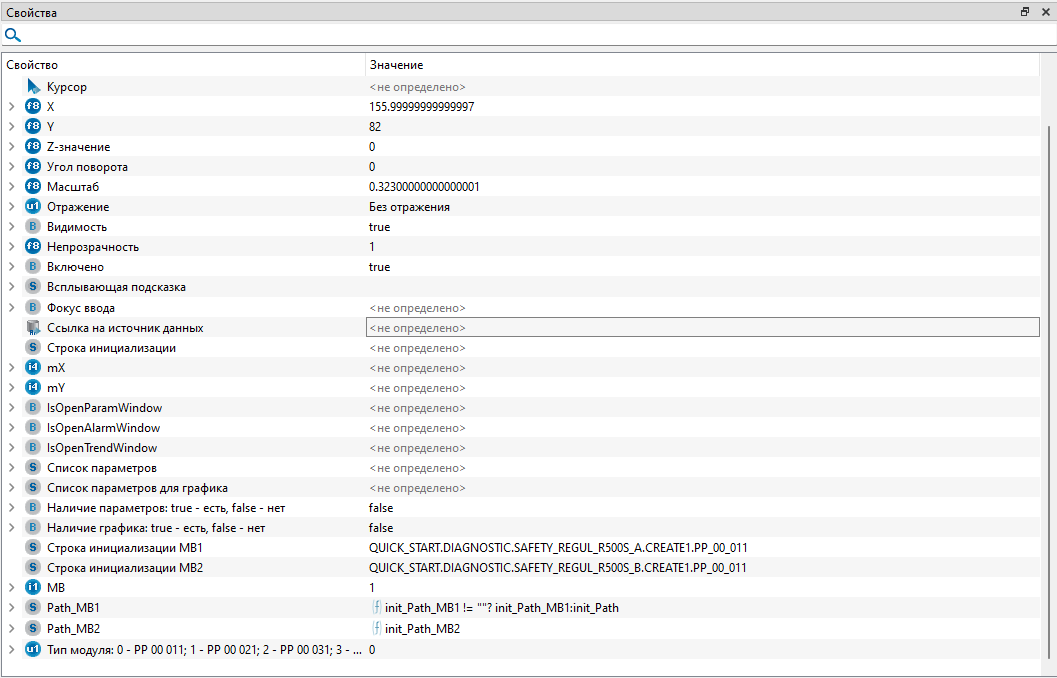The width and height of the screenshot is (1057, 678).
Task: Expand the X property row
Action: point(11,107)
